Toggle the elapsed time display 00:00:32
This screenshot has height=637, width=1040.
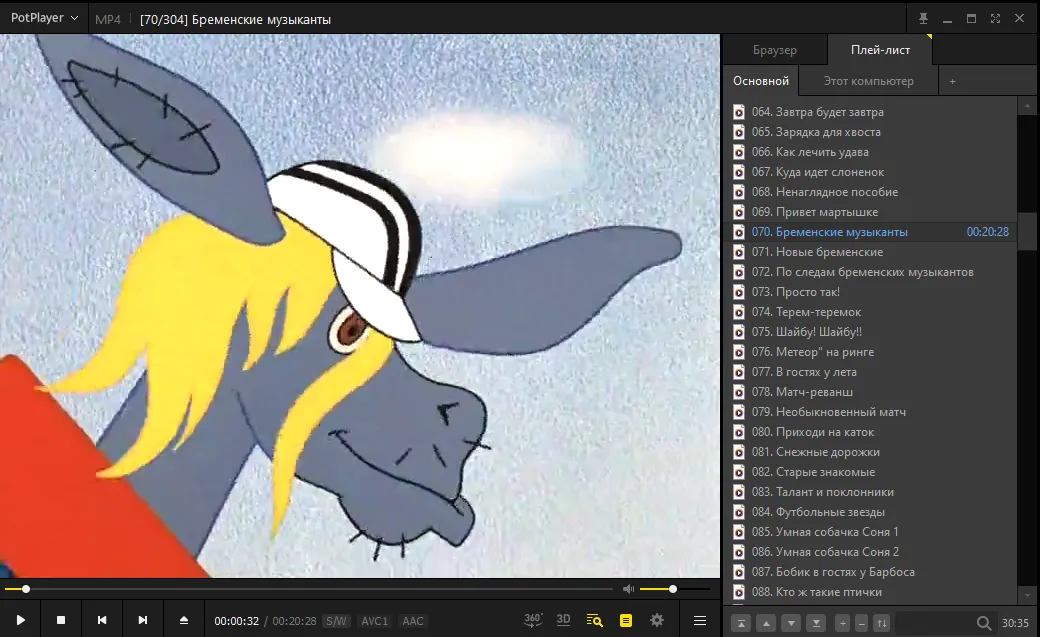236,621
